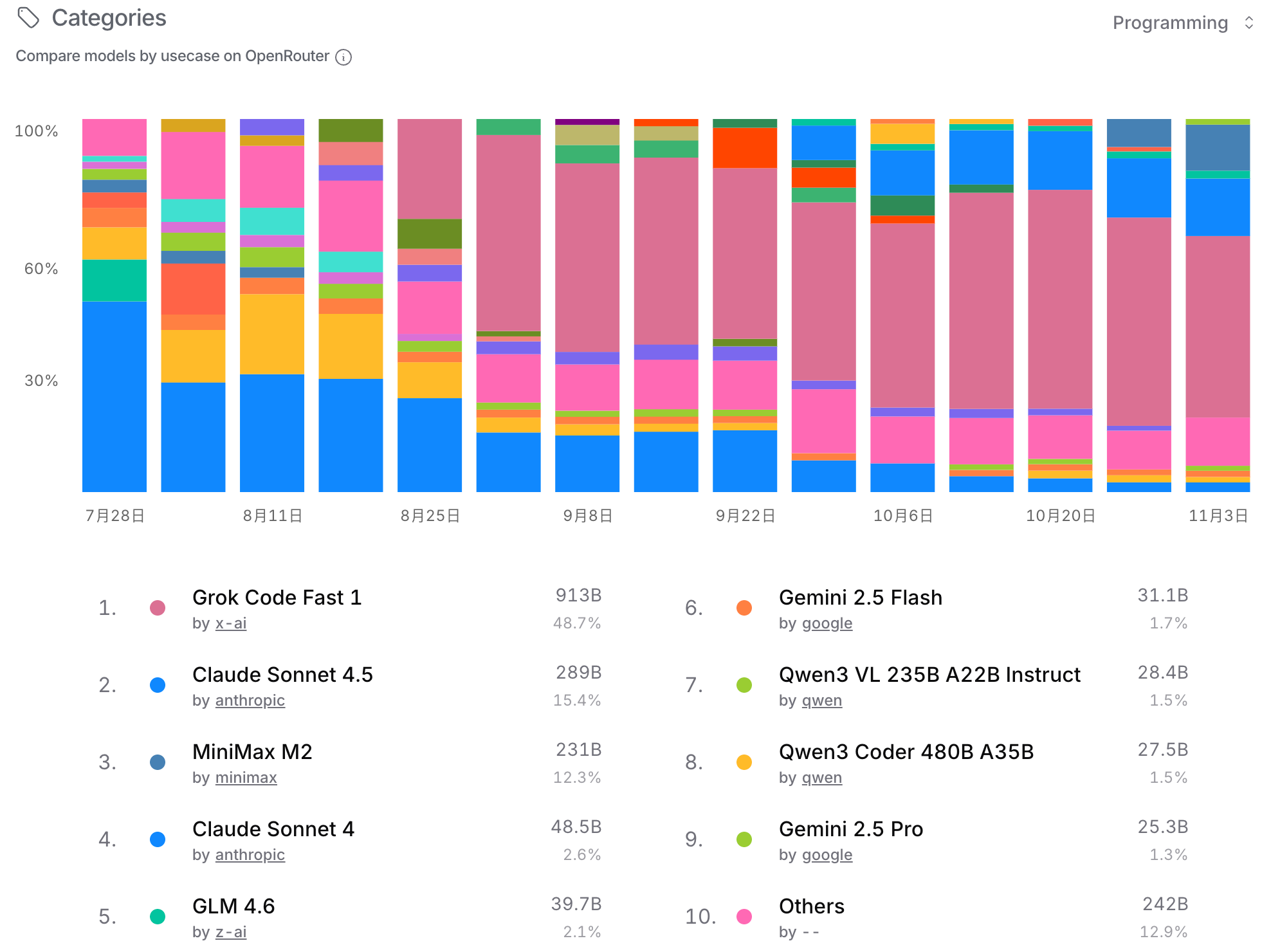Image resolution: width=1262 pixels, height=952 pixels.
Task: Click the MiniMax M2 legend dot
Action: pos(158,762)
